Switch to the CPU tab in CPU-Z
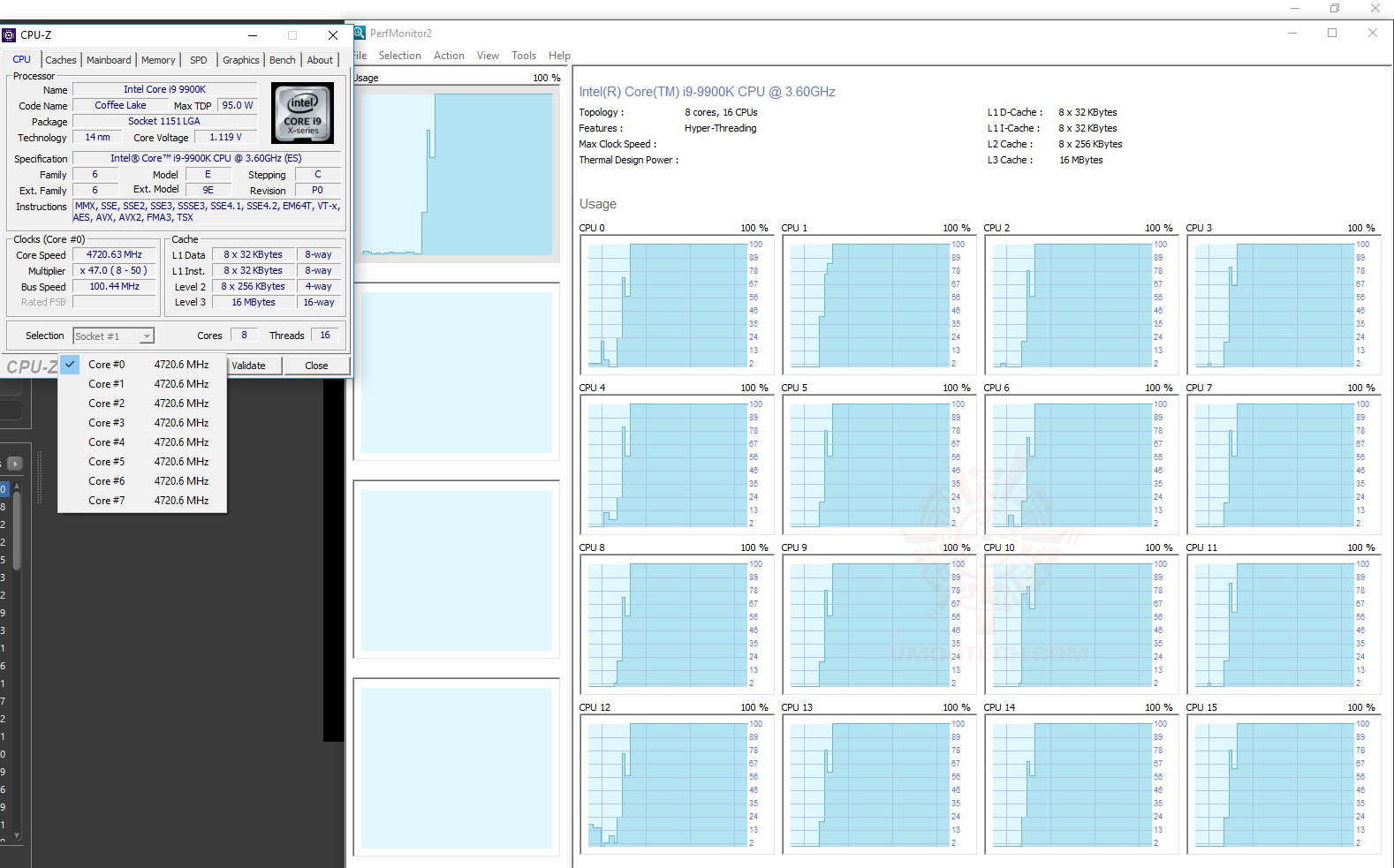 pyautogui.click(x=21, y=60)
